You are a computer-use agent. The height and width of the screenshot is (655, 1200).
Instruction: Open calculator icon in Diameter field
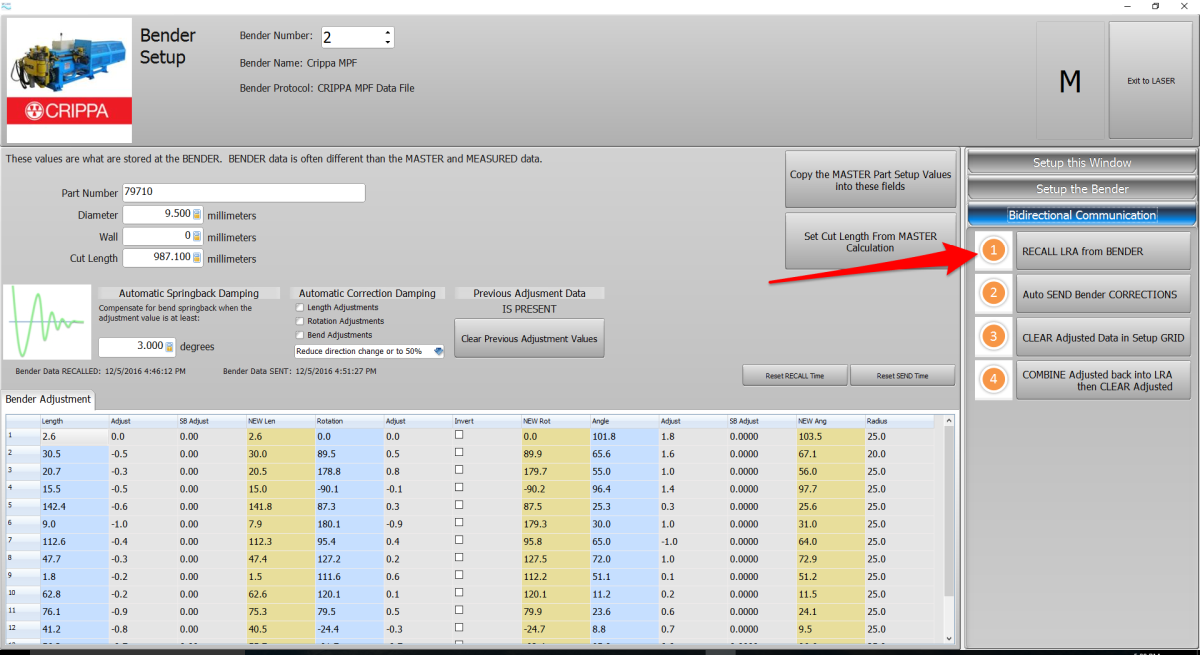click(x=197, y=214)
